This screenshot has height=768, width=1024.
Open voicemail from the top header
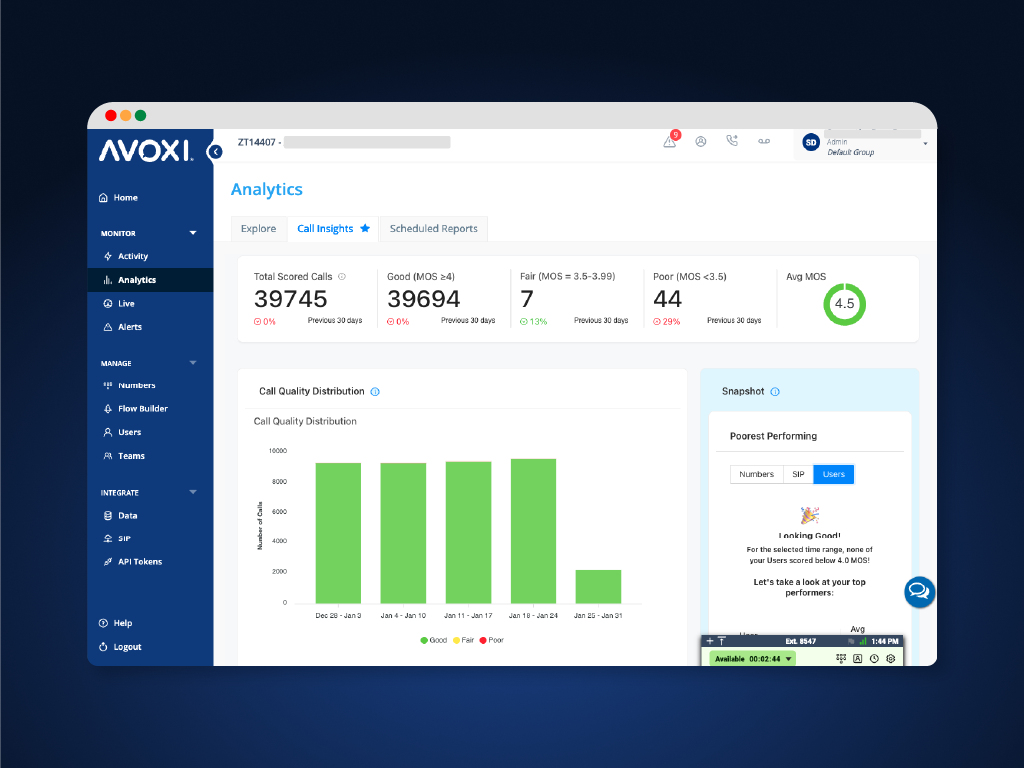point(764,142)
